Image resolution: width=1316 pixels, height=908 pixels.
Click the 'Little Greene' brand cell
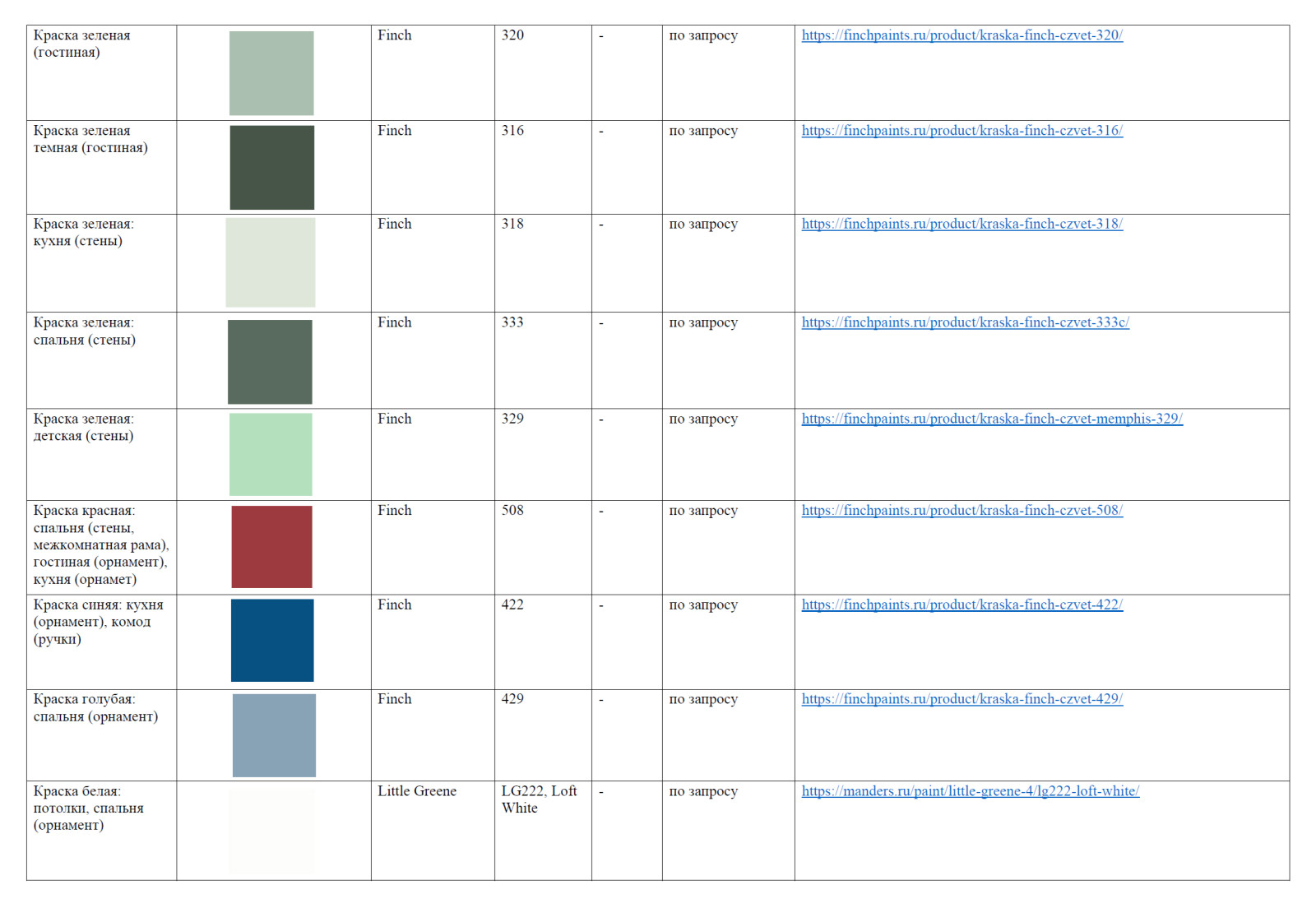click(417, 791)
